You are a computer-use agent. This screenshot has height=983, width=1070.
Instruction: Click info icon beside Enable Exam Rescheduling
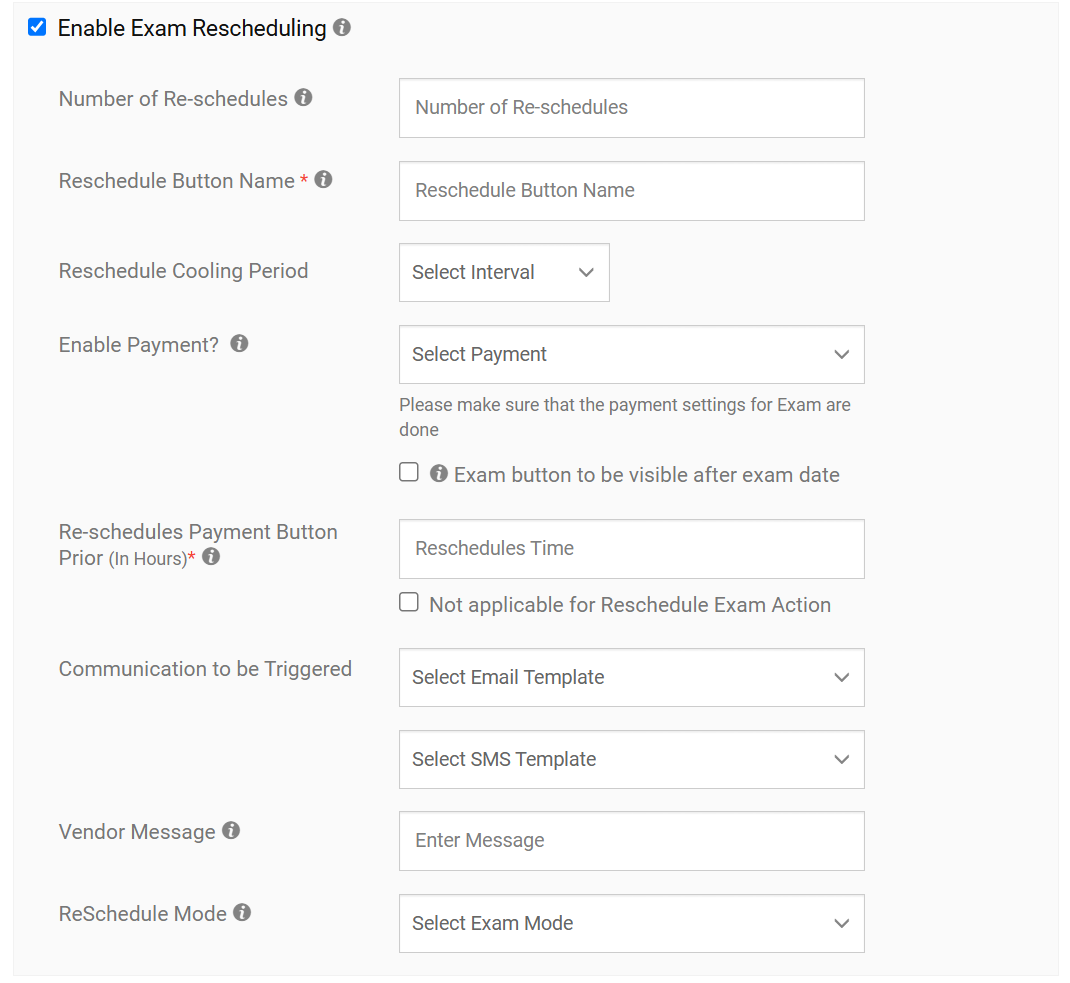(342, 28)
